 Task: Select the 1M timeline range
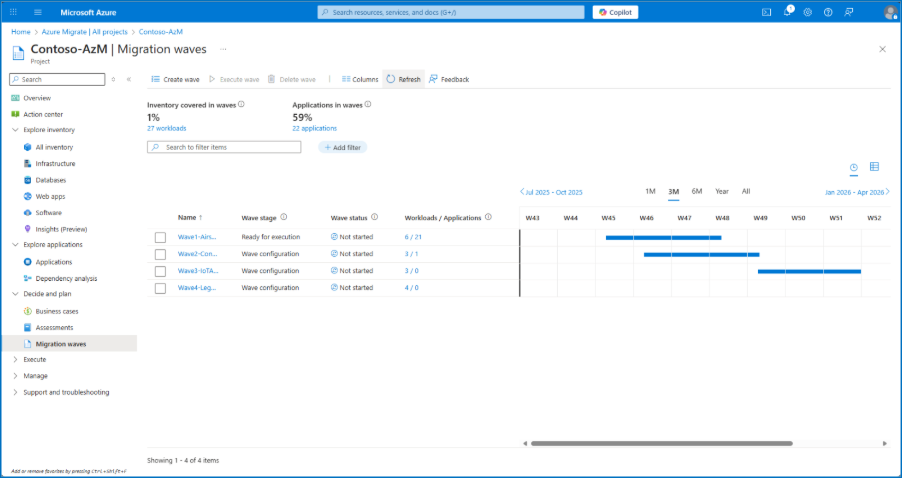[x=650, y=191]
